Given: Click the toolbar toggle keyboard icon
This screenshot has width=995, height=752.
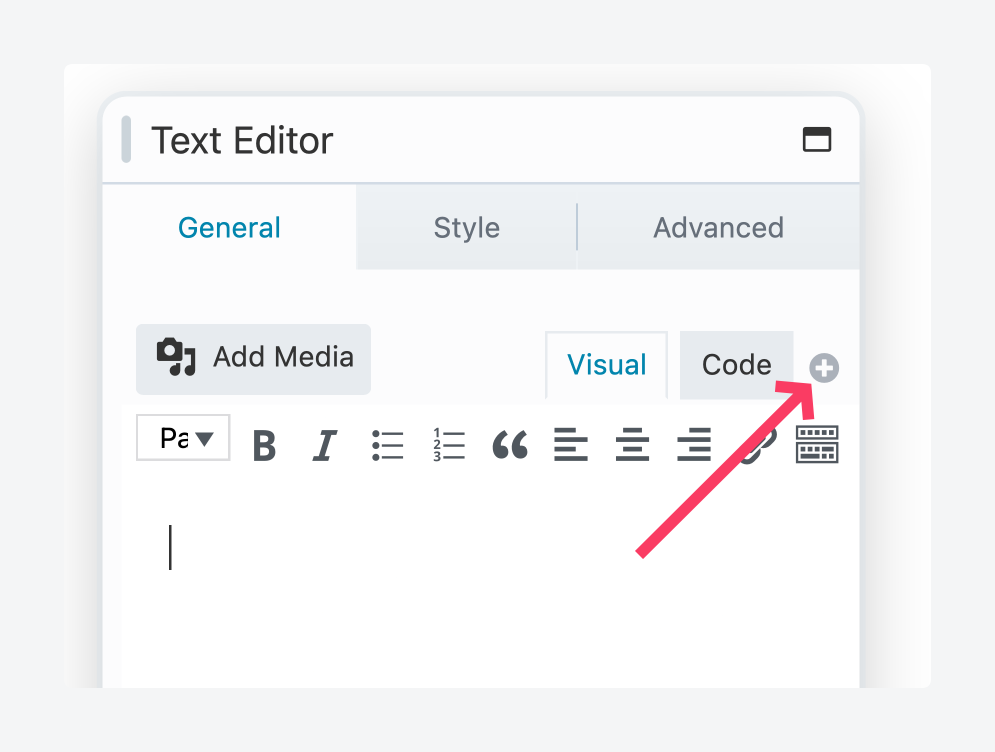Looking at the screenshot, I should tap(817, 444).
